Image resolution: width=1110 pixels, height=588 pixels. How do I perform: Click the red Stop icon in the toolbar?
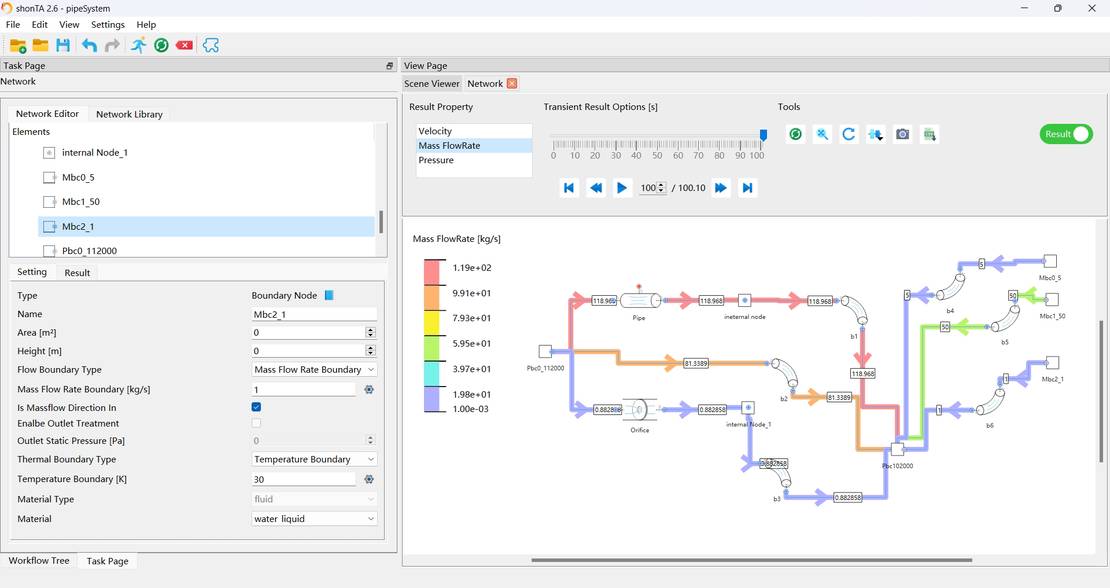184,45
